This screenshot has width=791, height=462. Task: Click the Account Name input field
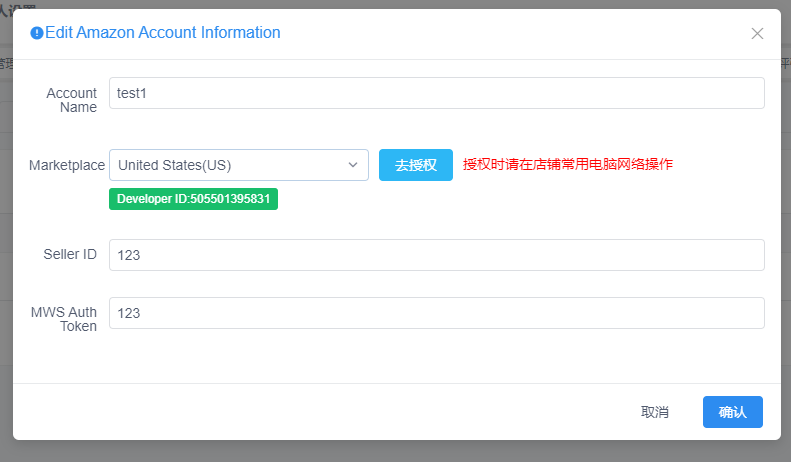pos(436,93)
